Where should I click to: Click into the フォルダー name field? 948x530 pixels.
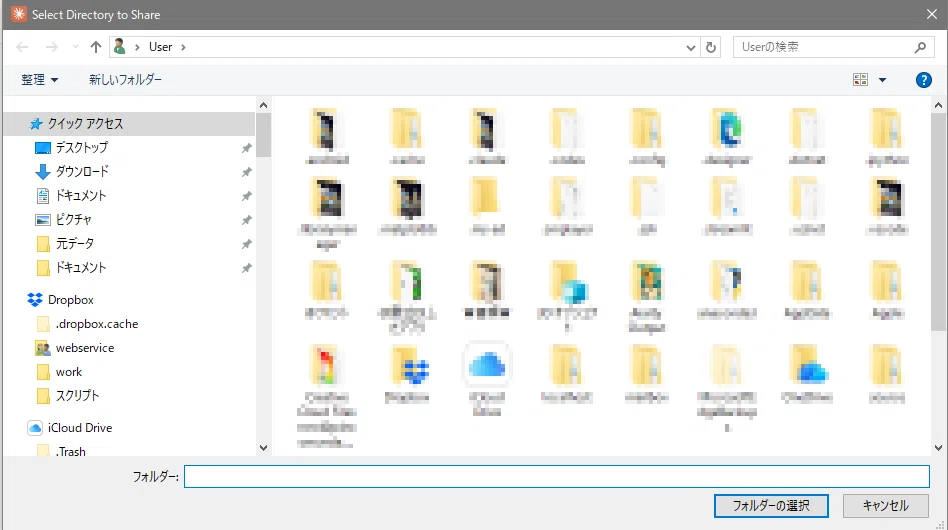click(x=556, y=476)
